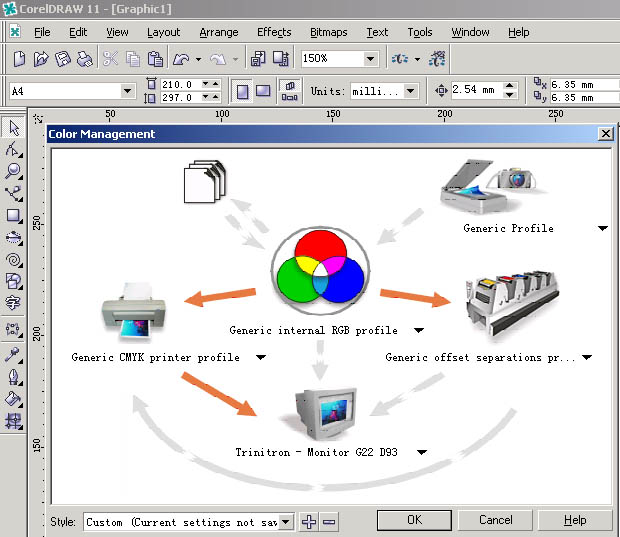Click the Import icon
The width and height of the screenshot is (620, 537).
tap(258, 59)
